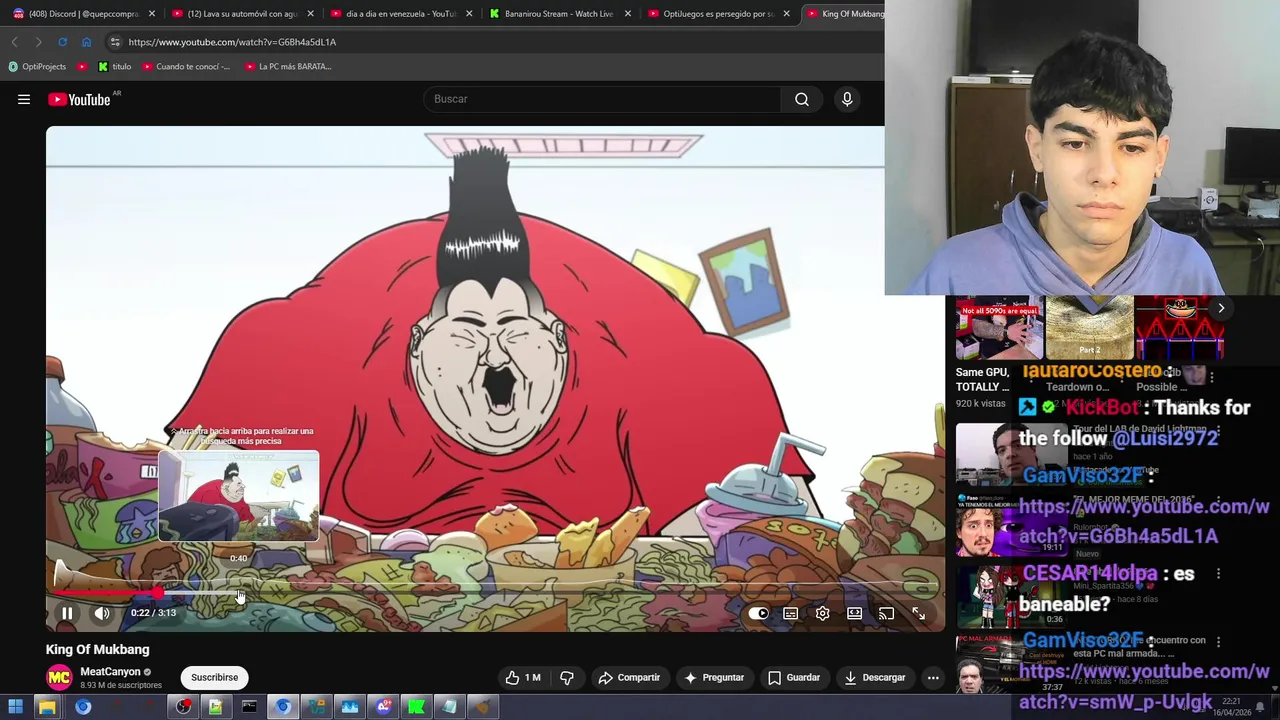
Task: Switch to the OptiJuegos es persegido tab
Action: click(716, 14)
